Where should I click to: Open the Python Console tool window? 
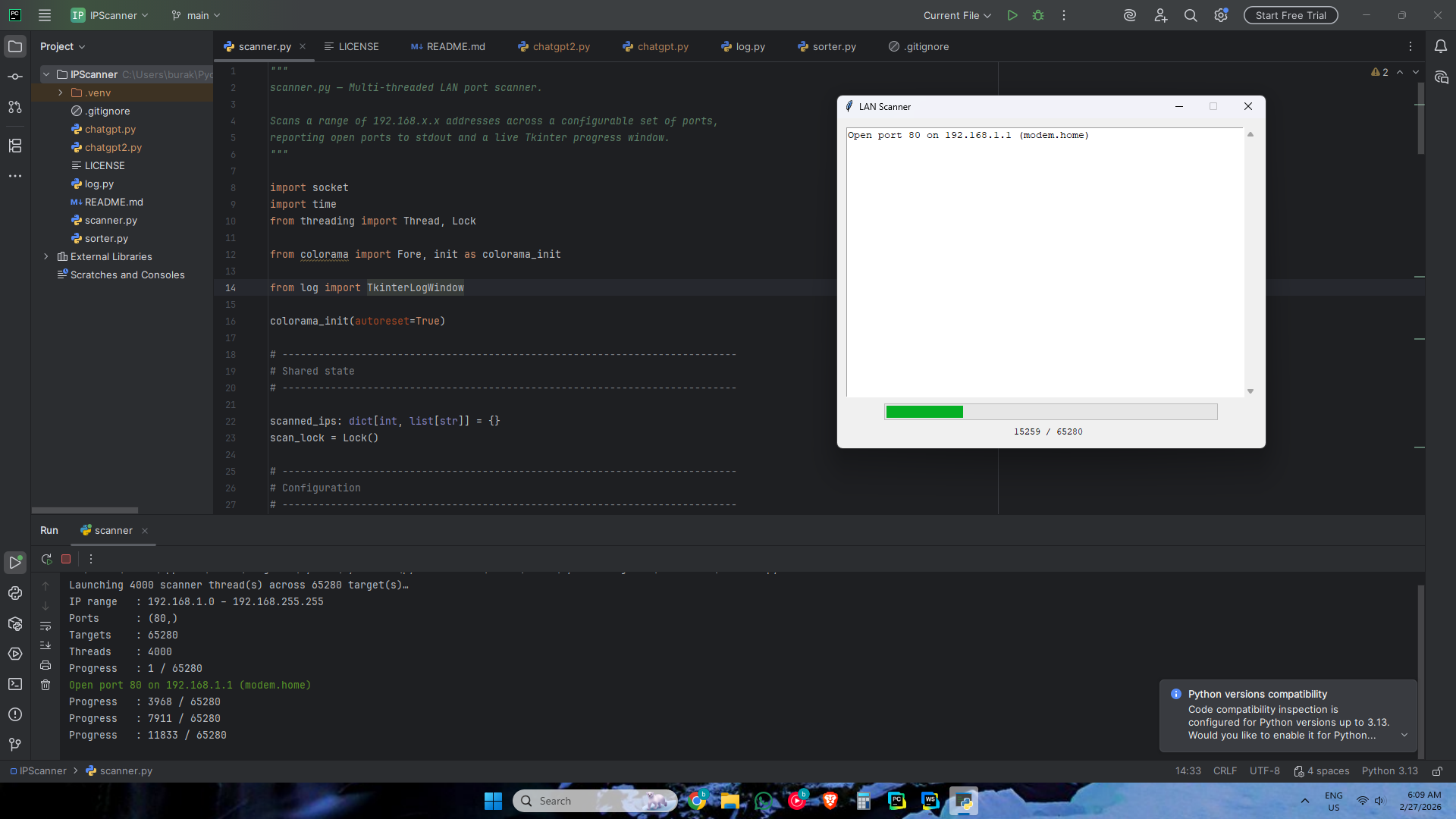pos(15,593)
